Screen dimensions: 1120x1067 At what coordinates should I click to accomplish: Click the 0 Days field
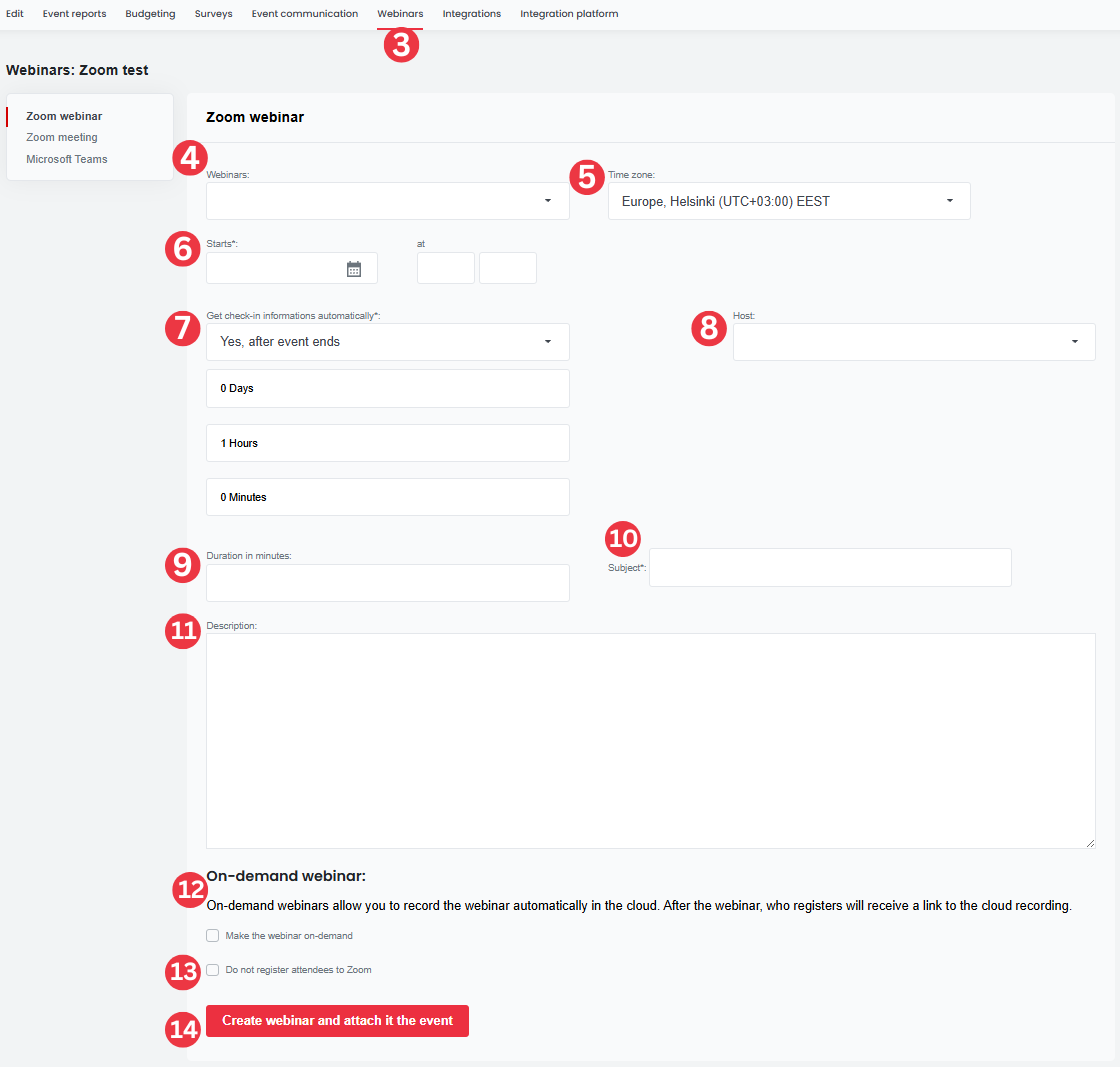point(388,389)
